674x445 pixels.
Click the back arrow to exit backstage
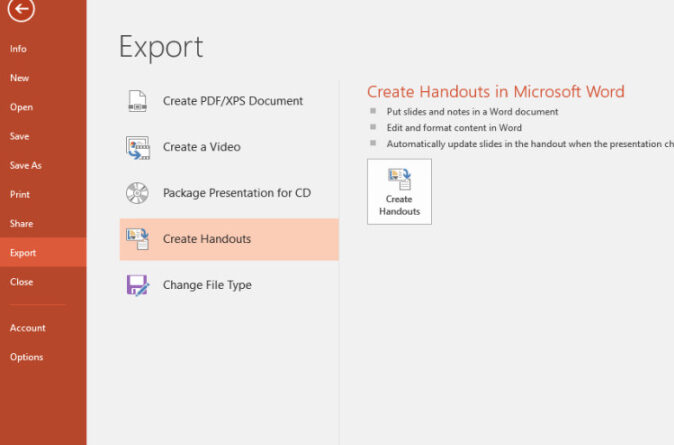click(x=23, y=10)
